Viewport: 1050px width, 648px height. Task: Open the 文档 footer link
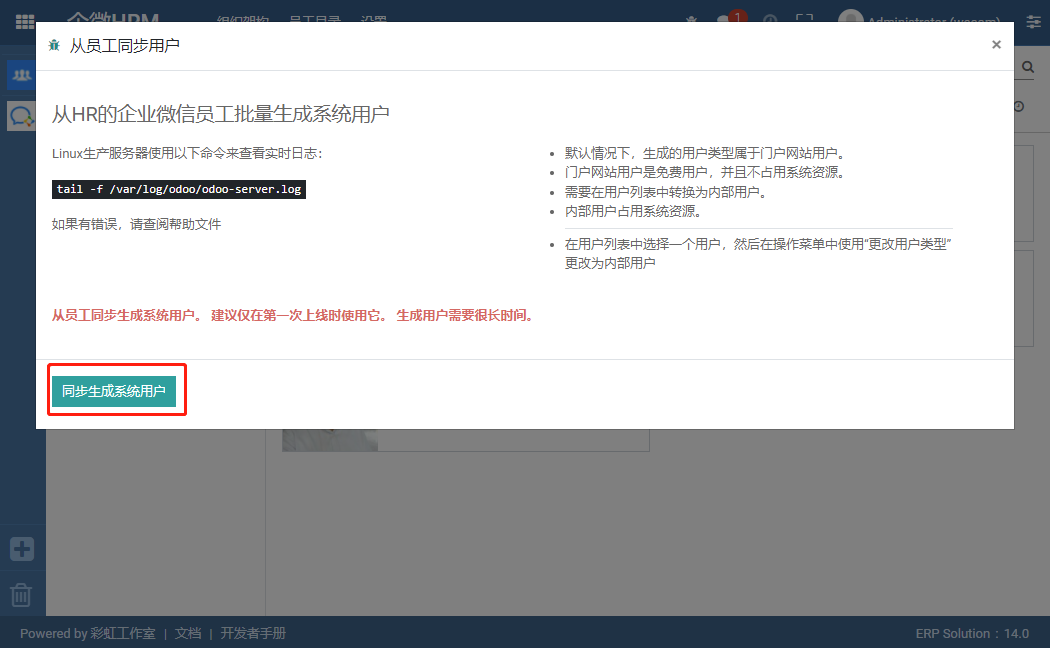(x=188, y=633)
